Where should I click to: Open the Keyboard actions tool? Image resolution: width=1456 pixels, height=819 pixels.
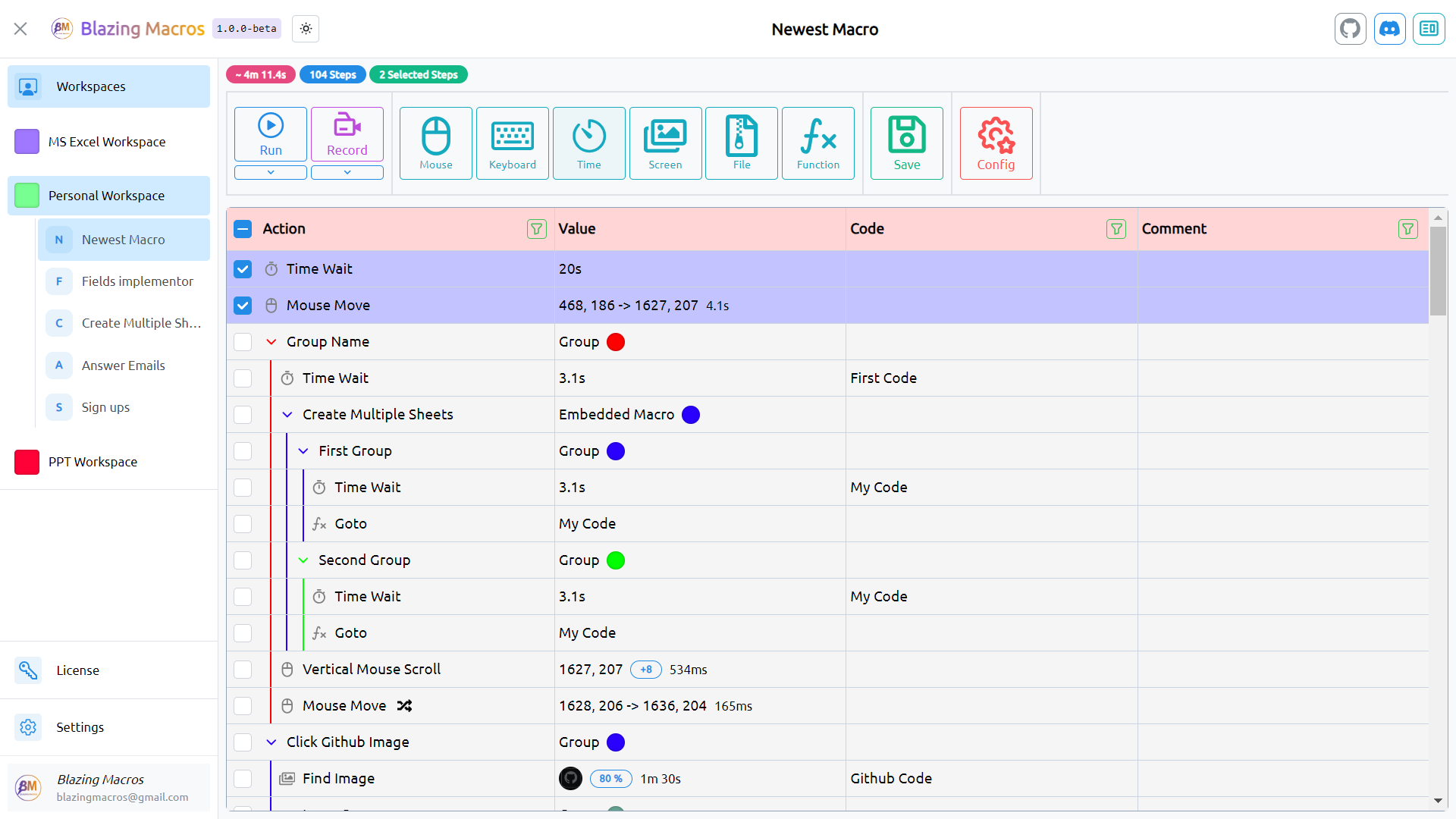[x=513, y=143]
